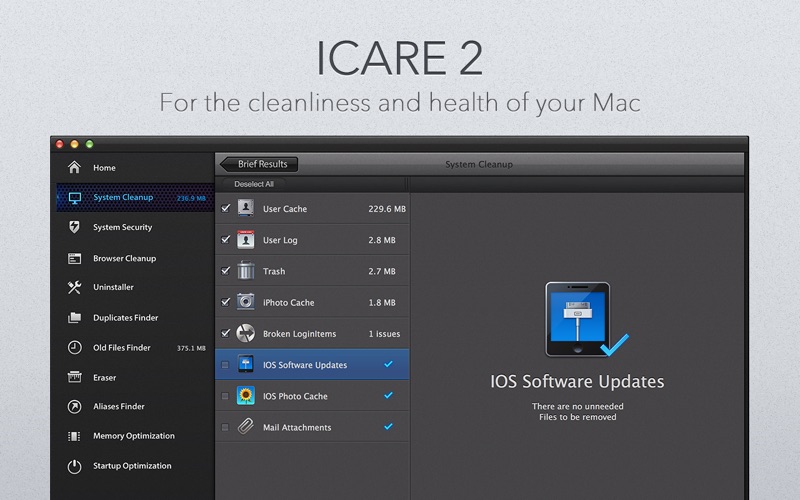Click the Browser Cleanup window icon

point(74,259)
